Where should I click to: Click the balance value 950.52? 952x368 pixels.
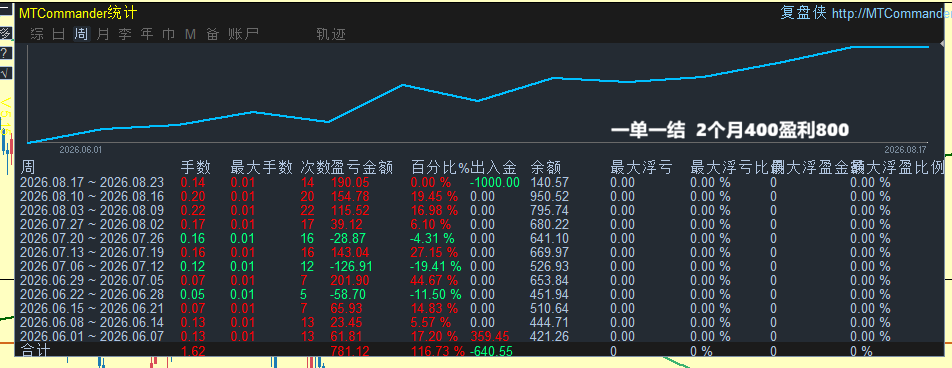(549, 196)
